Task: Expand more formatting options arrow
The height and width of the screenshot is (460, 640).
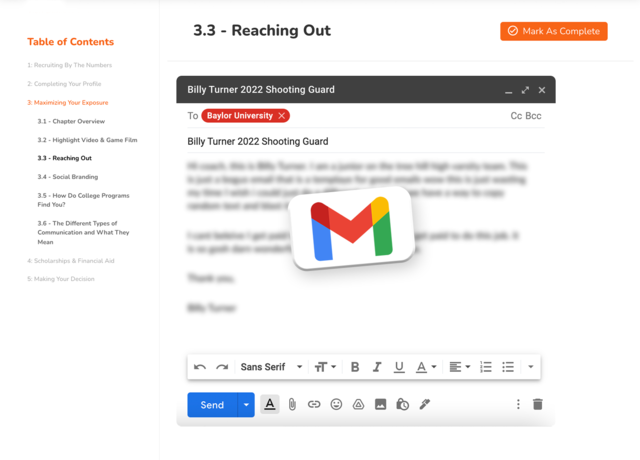Action: point(531,367)
